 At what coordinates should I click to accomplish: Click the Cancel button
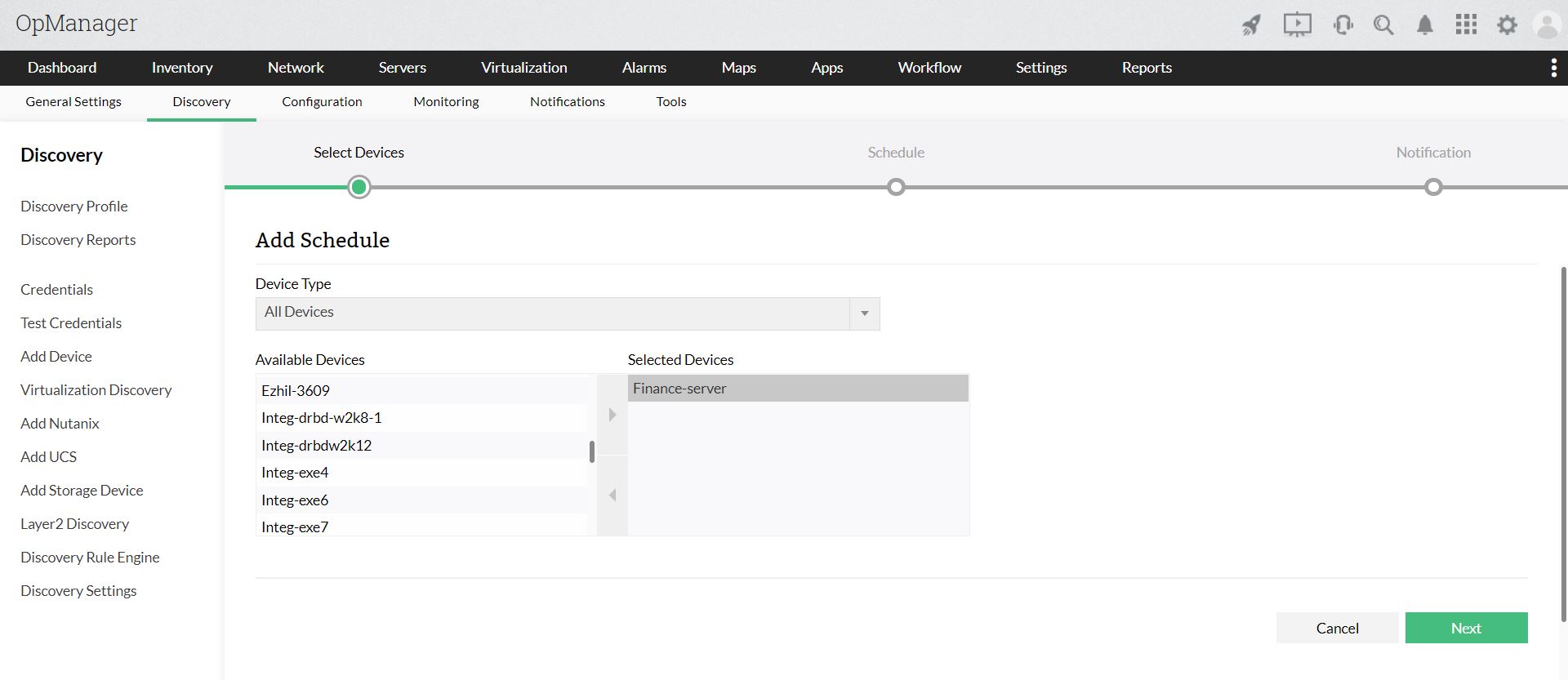point(1337,628)
